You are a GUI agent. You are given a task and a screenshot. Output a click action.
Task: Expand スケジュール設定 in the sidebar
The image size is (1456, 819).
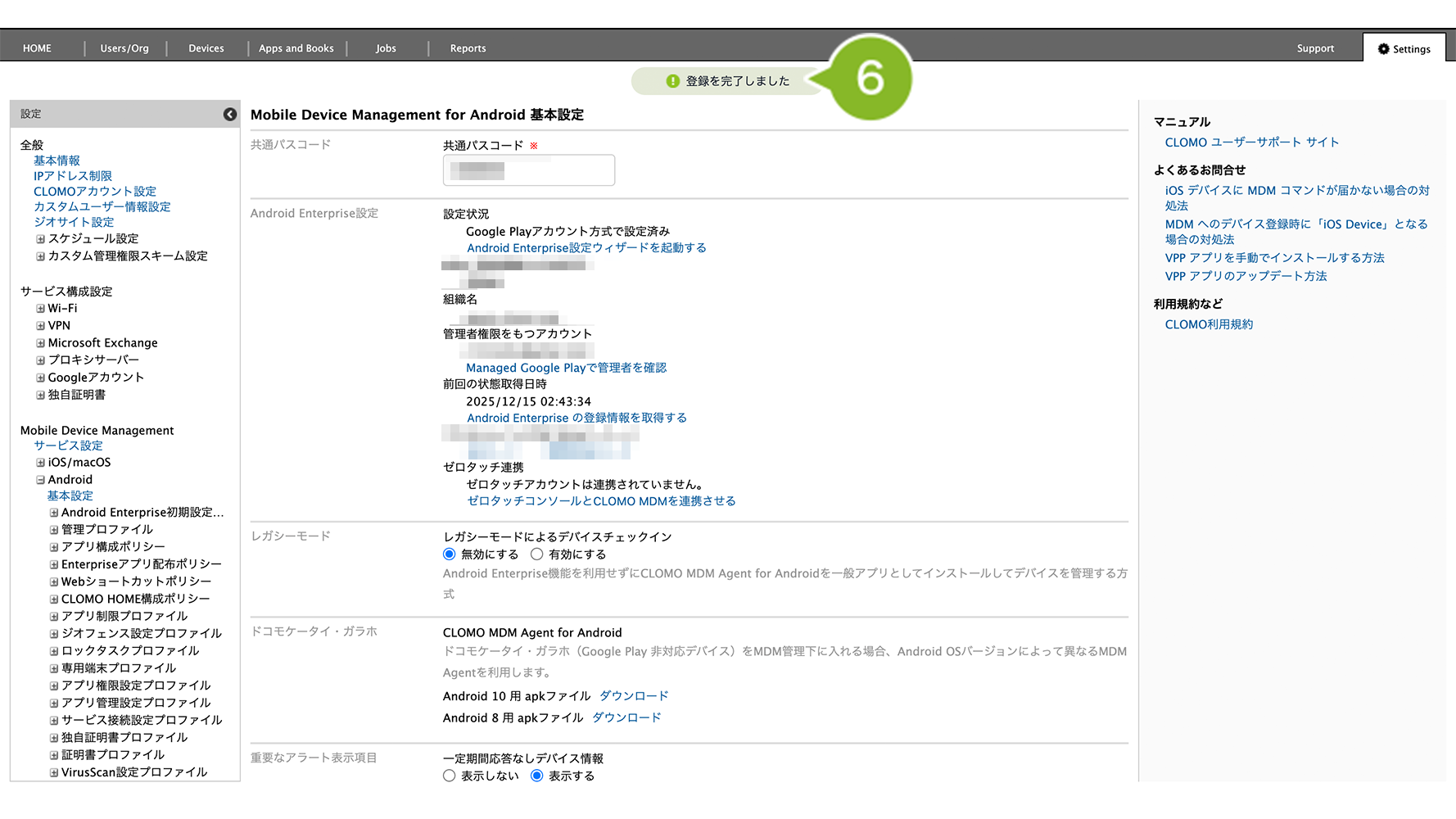pyautogui.click(x=40, y=239)
